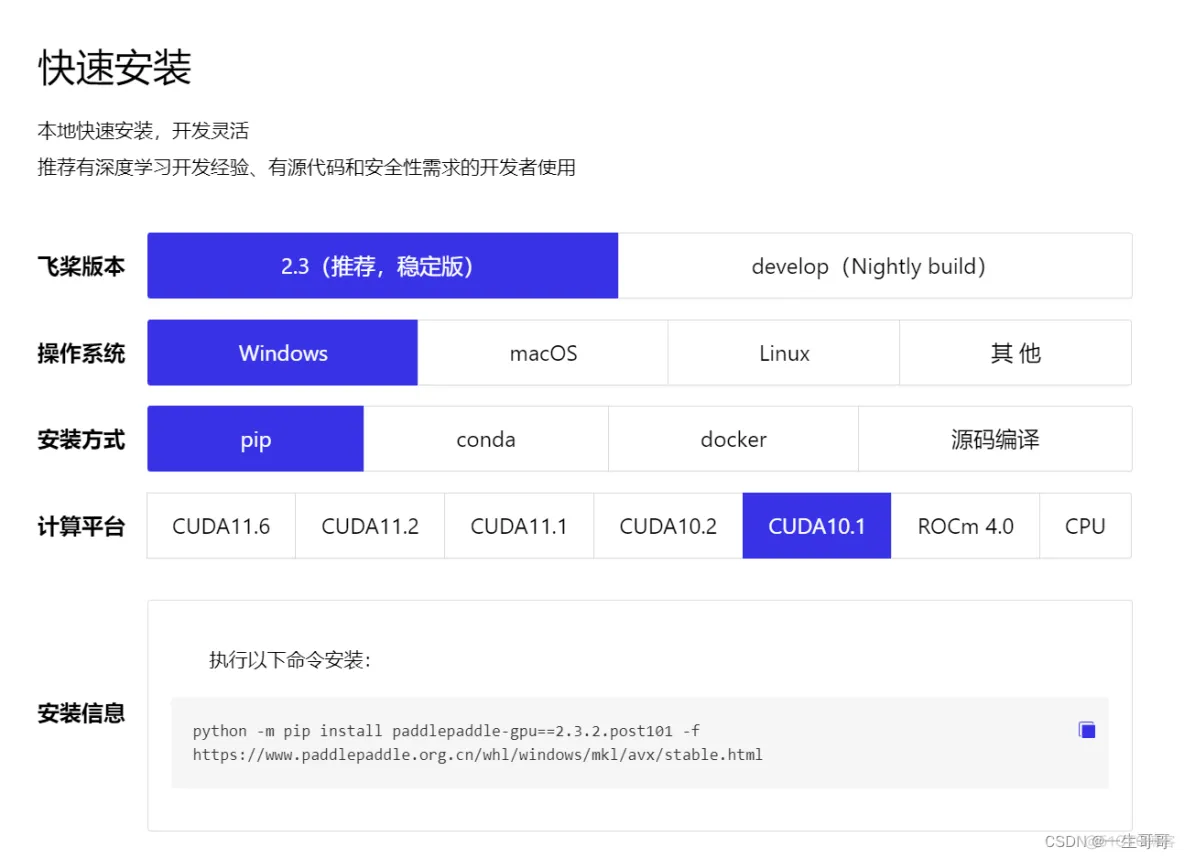The width and height of the screenshot is (1184, 858).
Task: Select docker as the install method
Action: (x=733, y=439)
